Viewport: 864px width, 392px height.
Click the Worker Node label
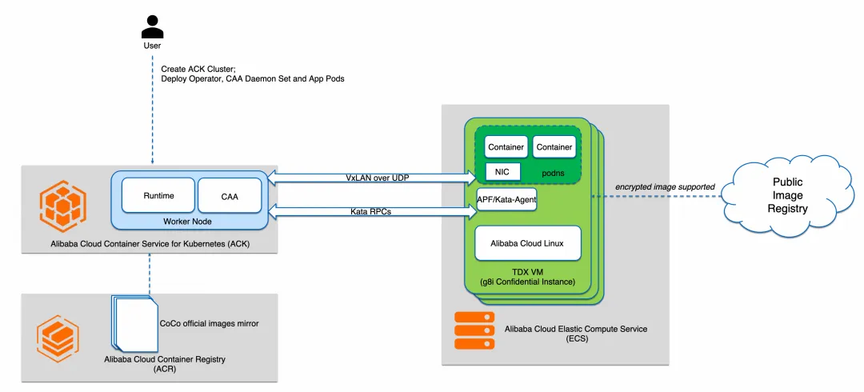click(x=187, y=221)
